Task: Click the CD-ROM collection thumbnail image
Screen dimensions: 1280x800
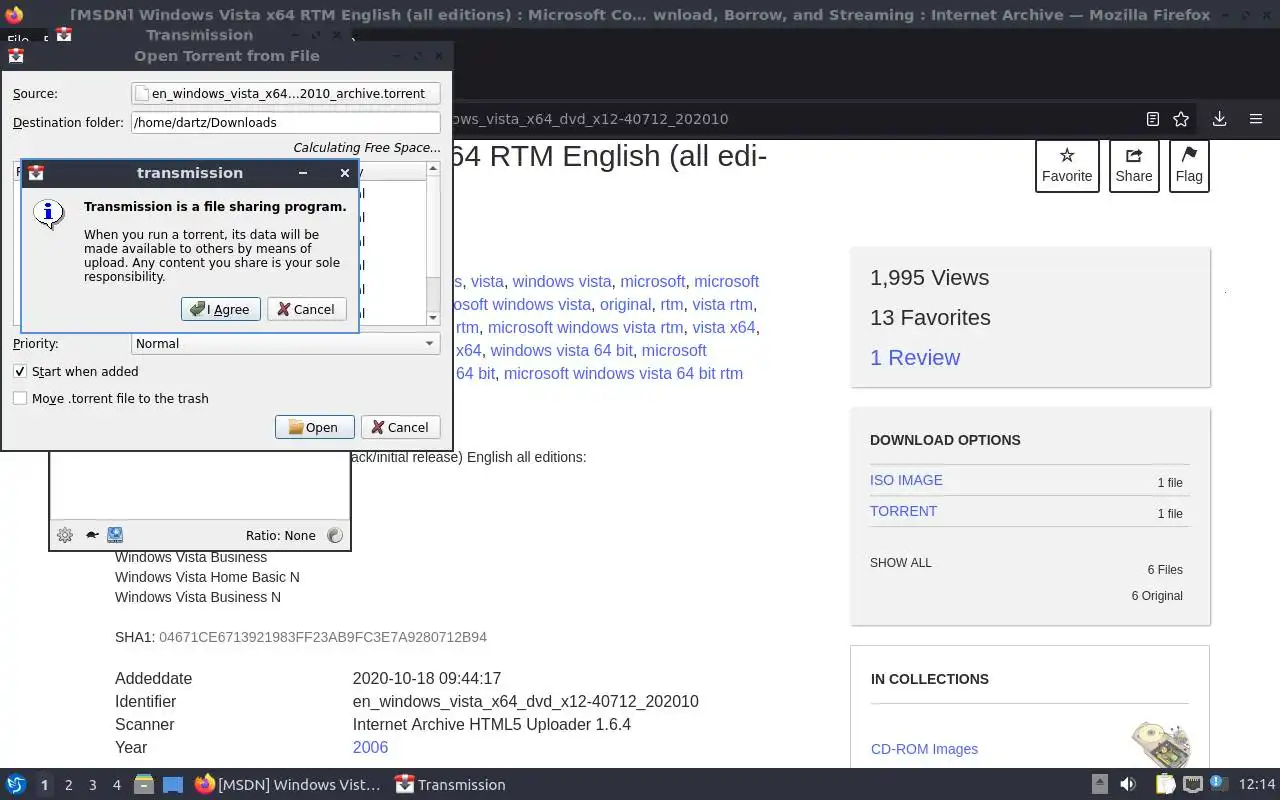Action: point(1161,746)
